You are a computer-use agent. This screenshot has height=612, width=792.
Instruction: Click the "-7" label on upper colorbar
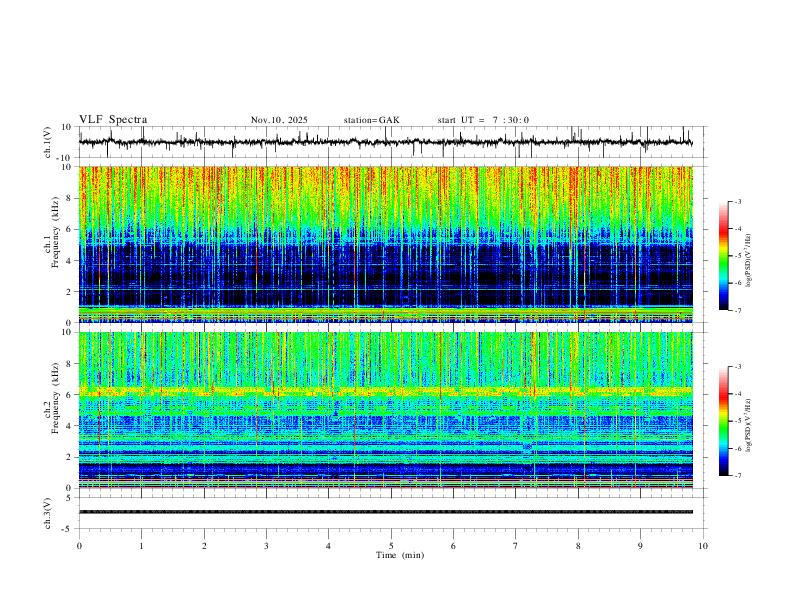pos(737,311)
